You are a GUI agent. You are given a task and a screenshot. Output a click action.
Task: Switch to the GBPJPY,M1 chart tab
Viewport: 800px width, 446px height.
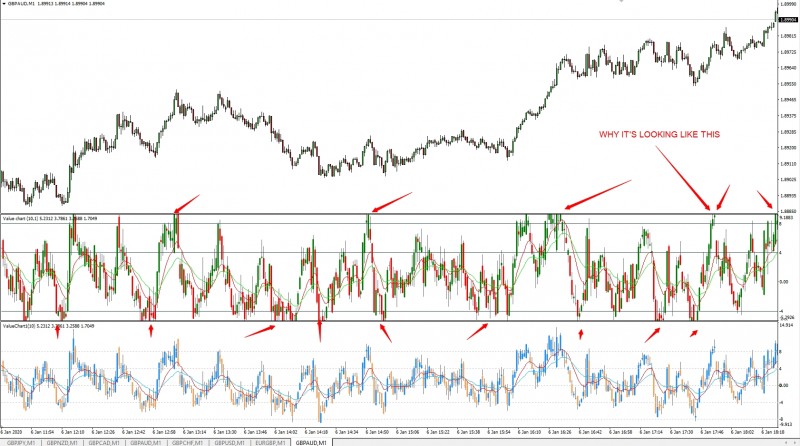[x=21, y=442]
